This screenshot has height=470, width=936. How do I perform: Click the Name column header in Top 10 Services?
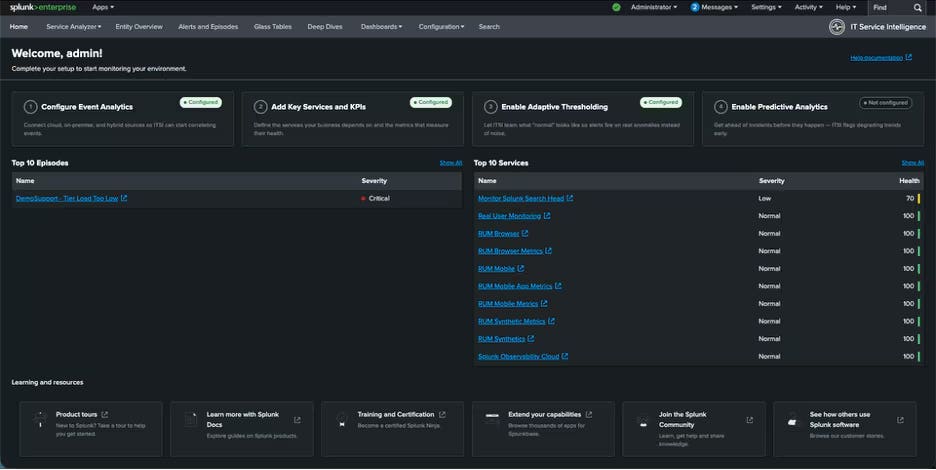[x=487, y=181]
